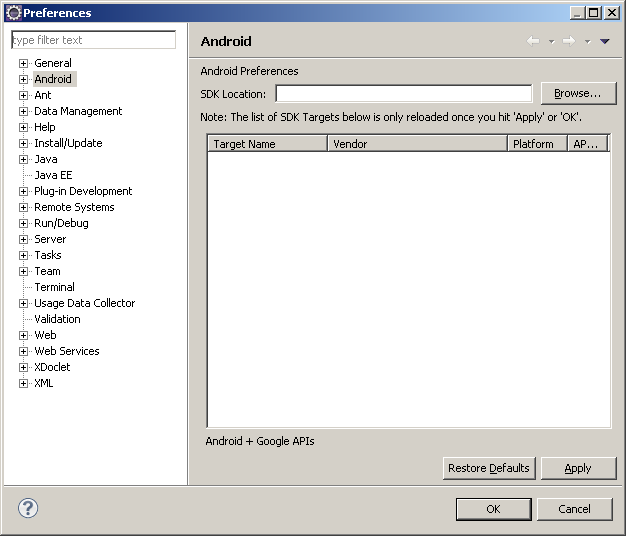The image size is (626, 536).
Task: Select Usage Data Collector entry
Action: tap(85, 303)
